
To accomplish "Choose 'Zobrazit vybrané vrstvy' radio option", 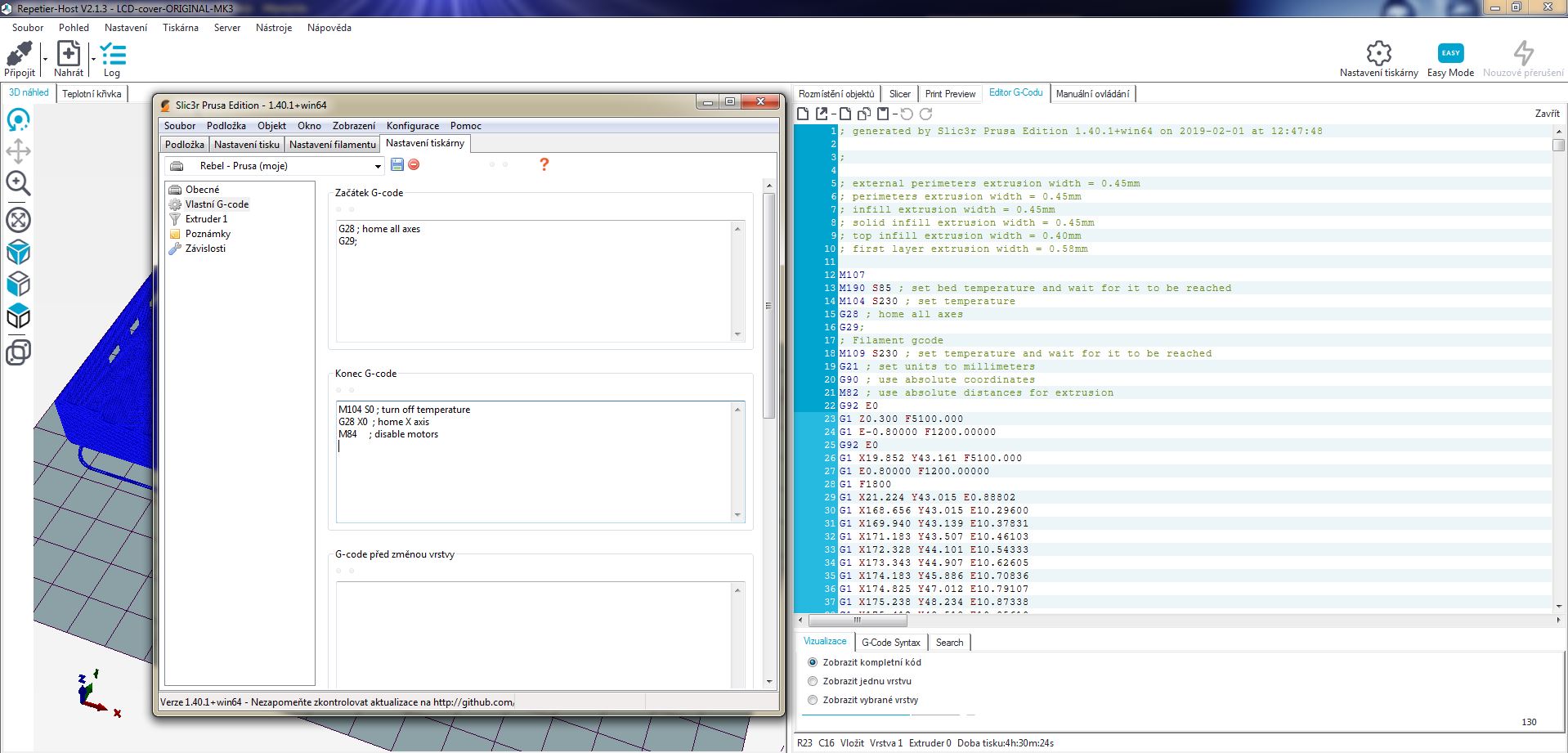I will tap(813, 700).
